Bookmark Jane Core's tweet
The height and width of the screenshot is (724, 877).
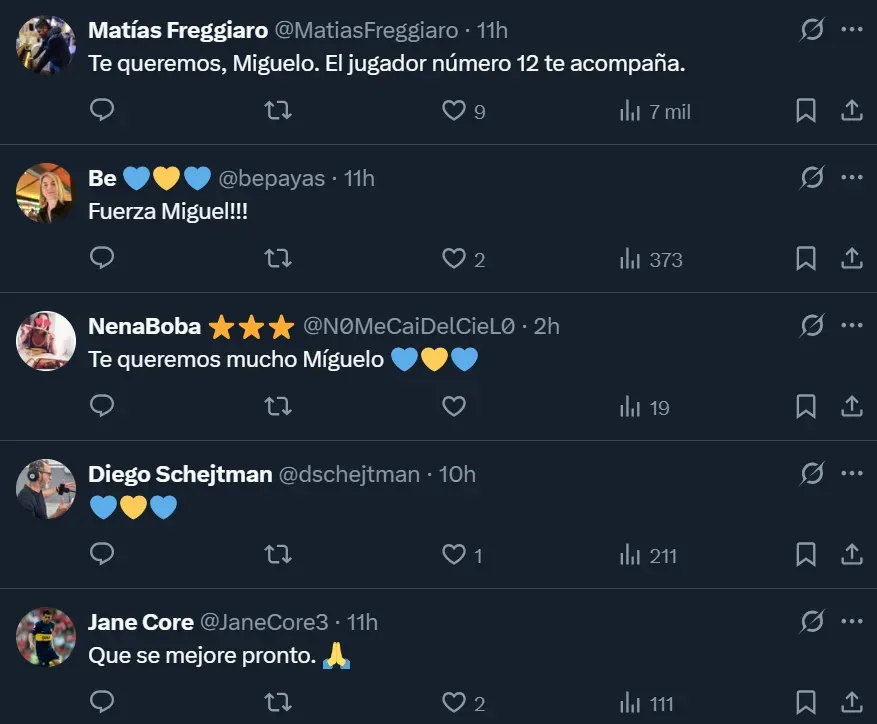[806, 703]
